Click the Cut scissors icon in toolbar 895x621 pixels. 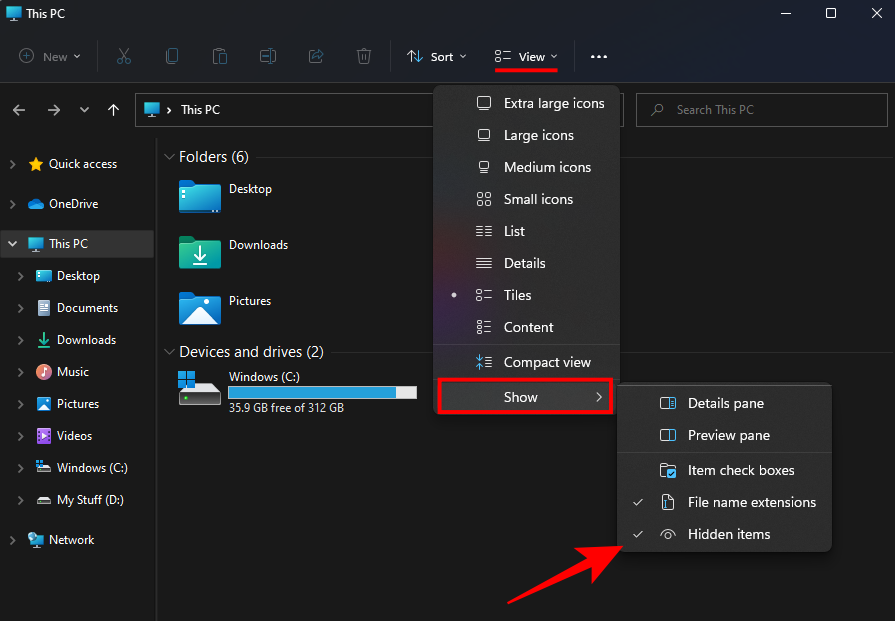[x=124, y=57]
